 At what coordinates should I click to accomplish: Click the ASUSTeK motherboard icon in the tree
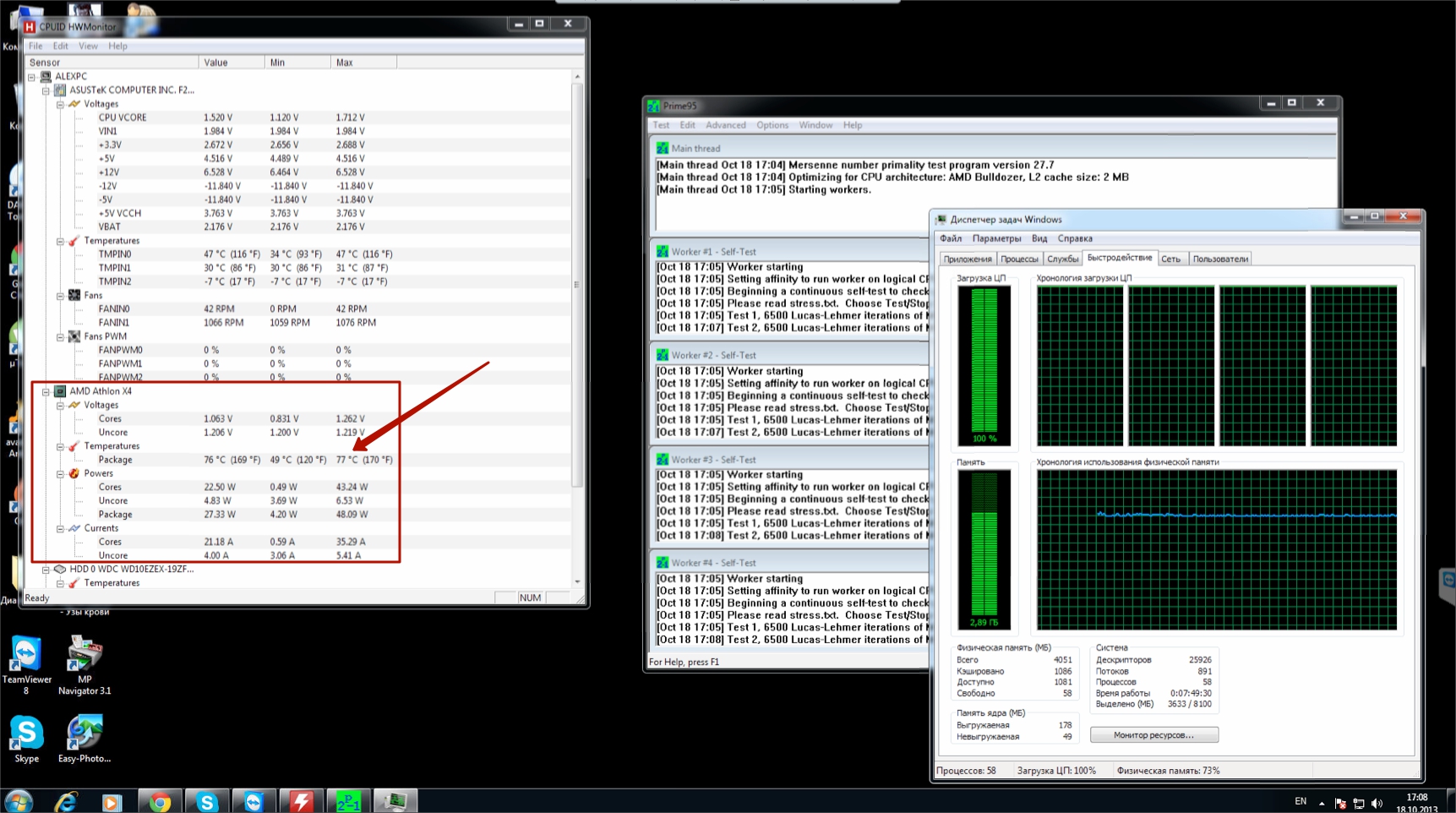(60, 90)
